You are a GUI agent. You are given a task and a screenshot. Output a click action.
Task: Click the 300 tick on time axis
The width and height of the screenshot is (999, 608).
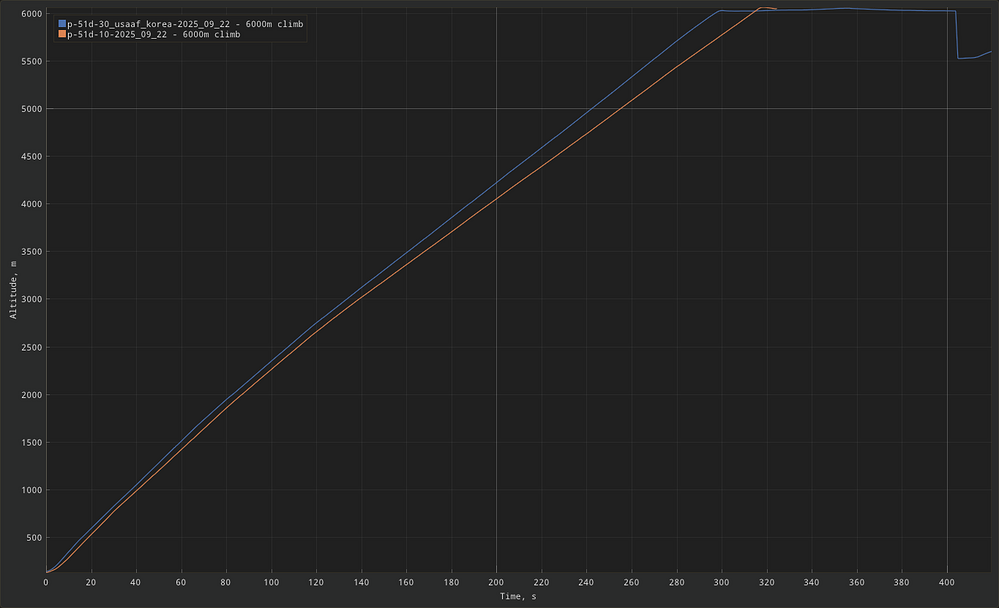[721, 581]
